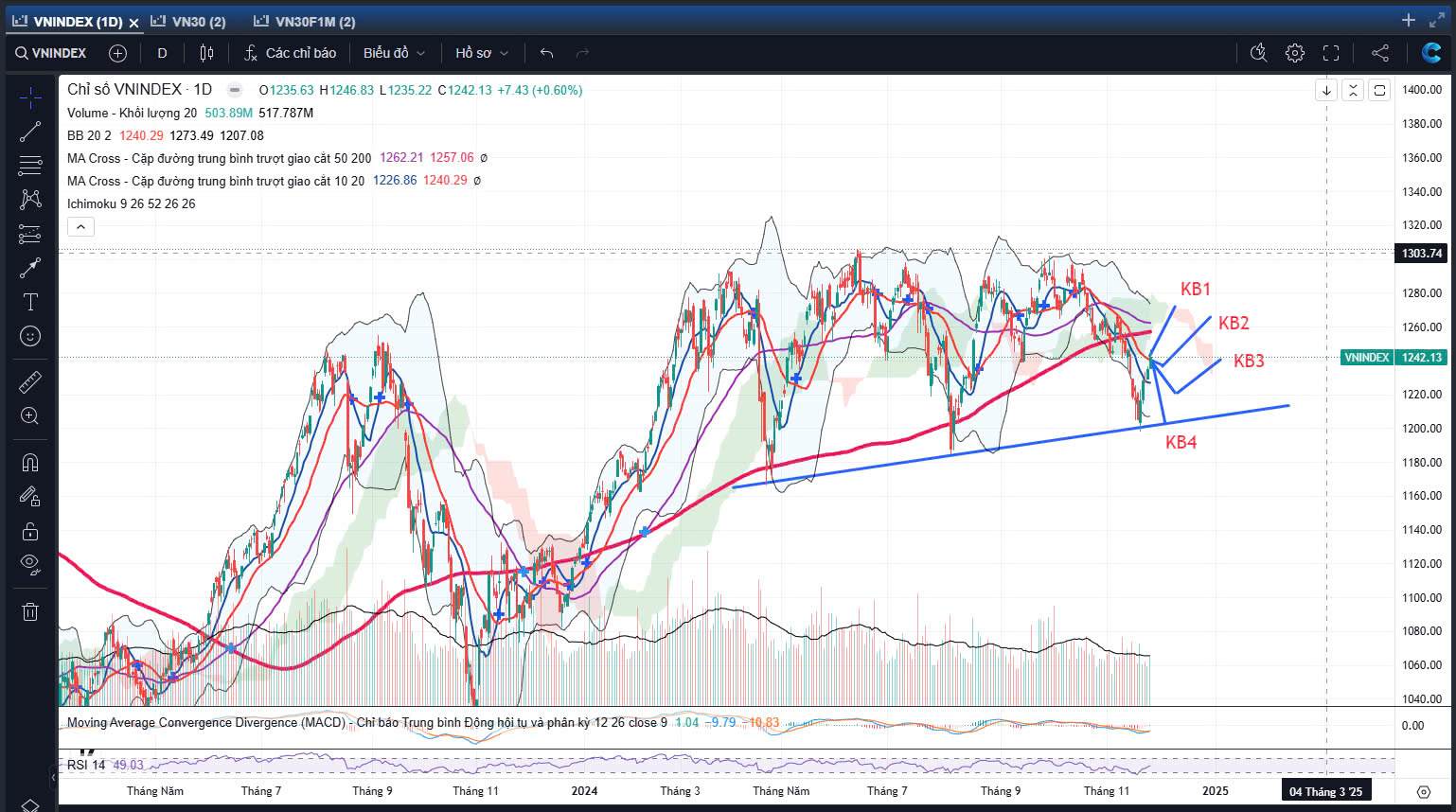
Task: Select the trend line drawing tool
Action: click(x=30, y=132)
